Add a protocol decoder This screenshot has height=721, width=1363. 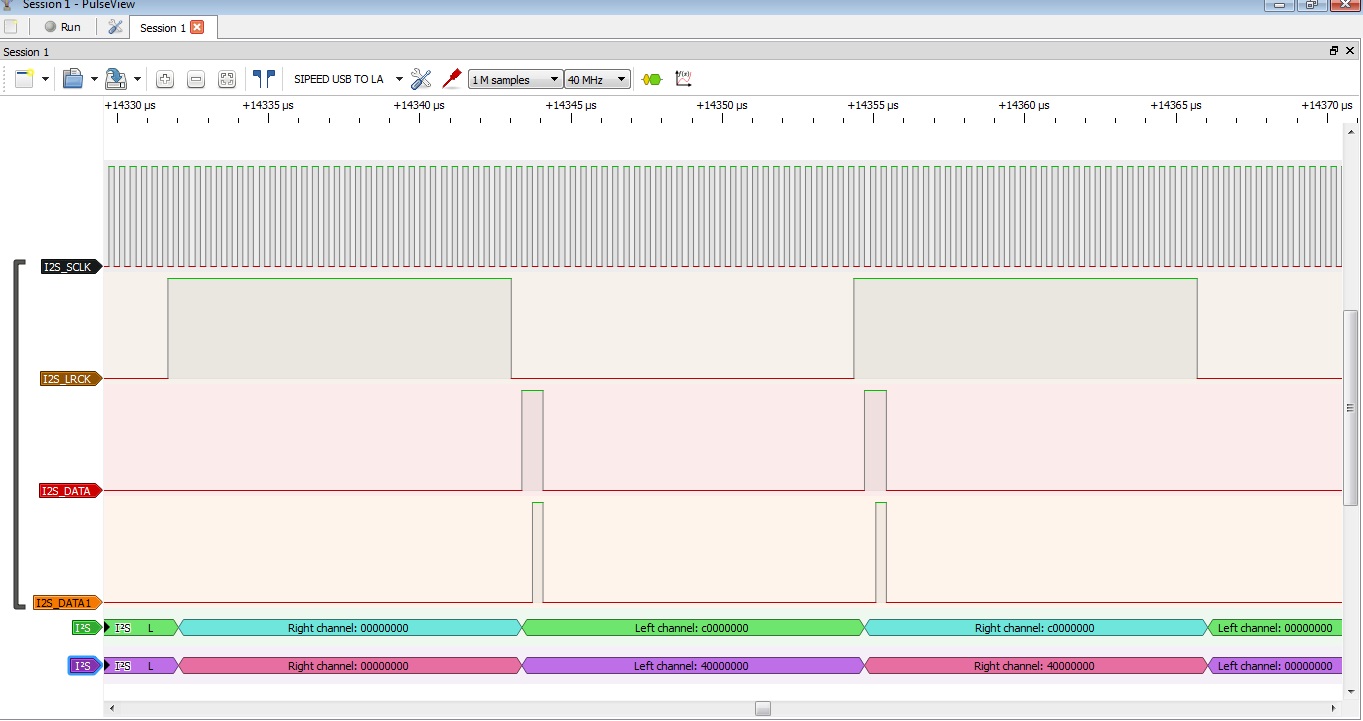pyautogui.click(x=652, y=79)
